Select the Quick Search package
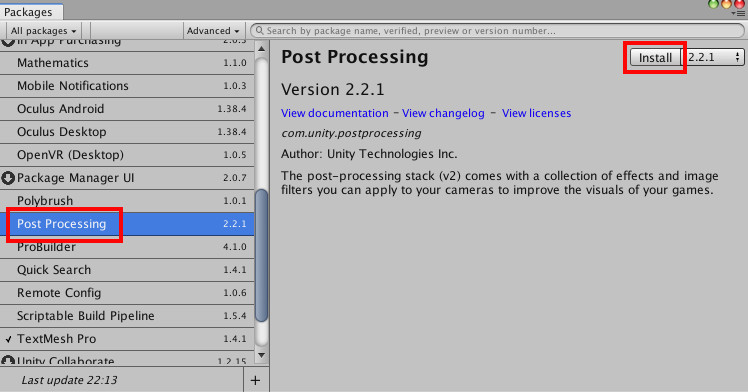This screenshot has height=392, width=748. click(x=127, y=270)
